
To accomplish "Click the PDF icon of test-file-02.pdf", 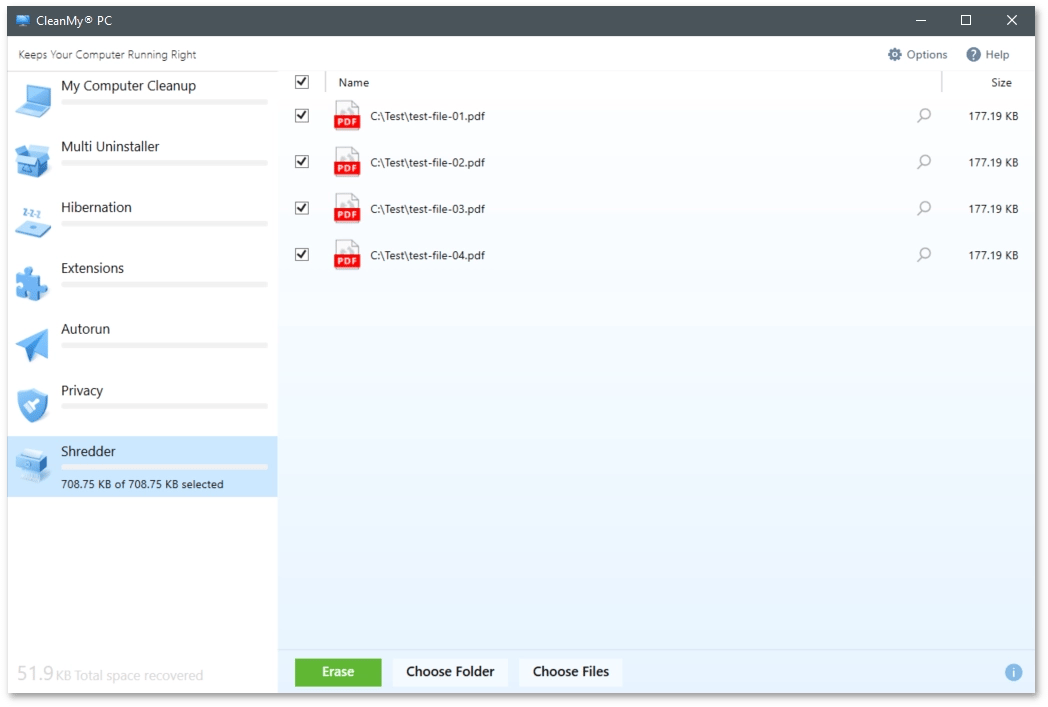I will click(x=347, y=162).
